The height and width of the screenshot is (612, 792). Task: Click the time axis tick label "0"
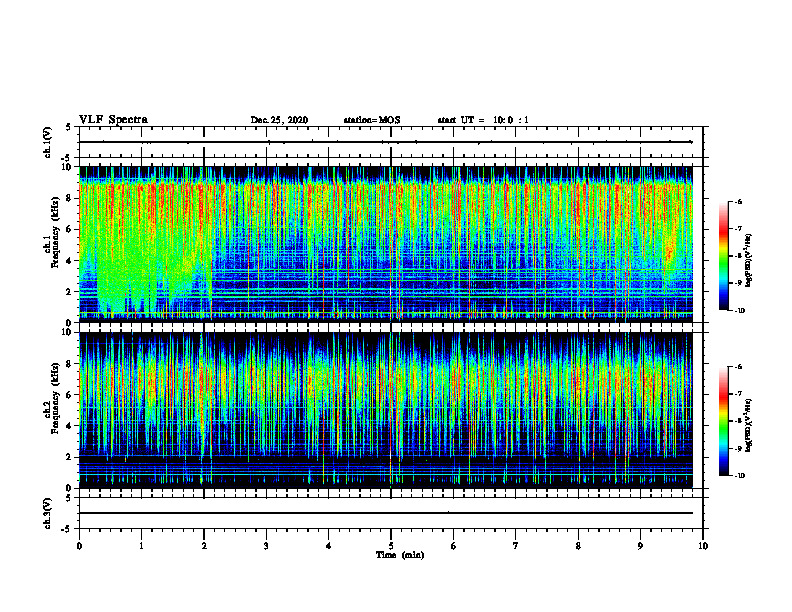79,546
